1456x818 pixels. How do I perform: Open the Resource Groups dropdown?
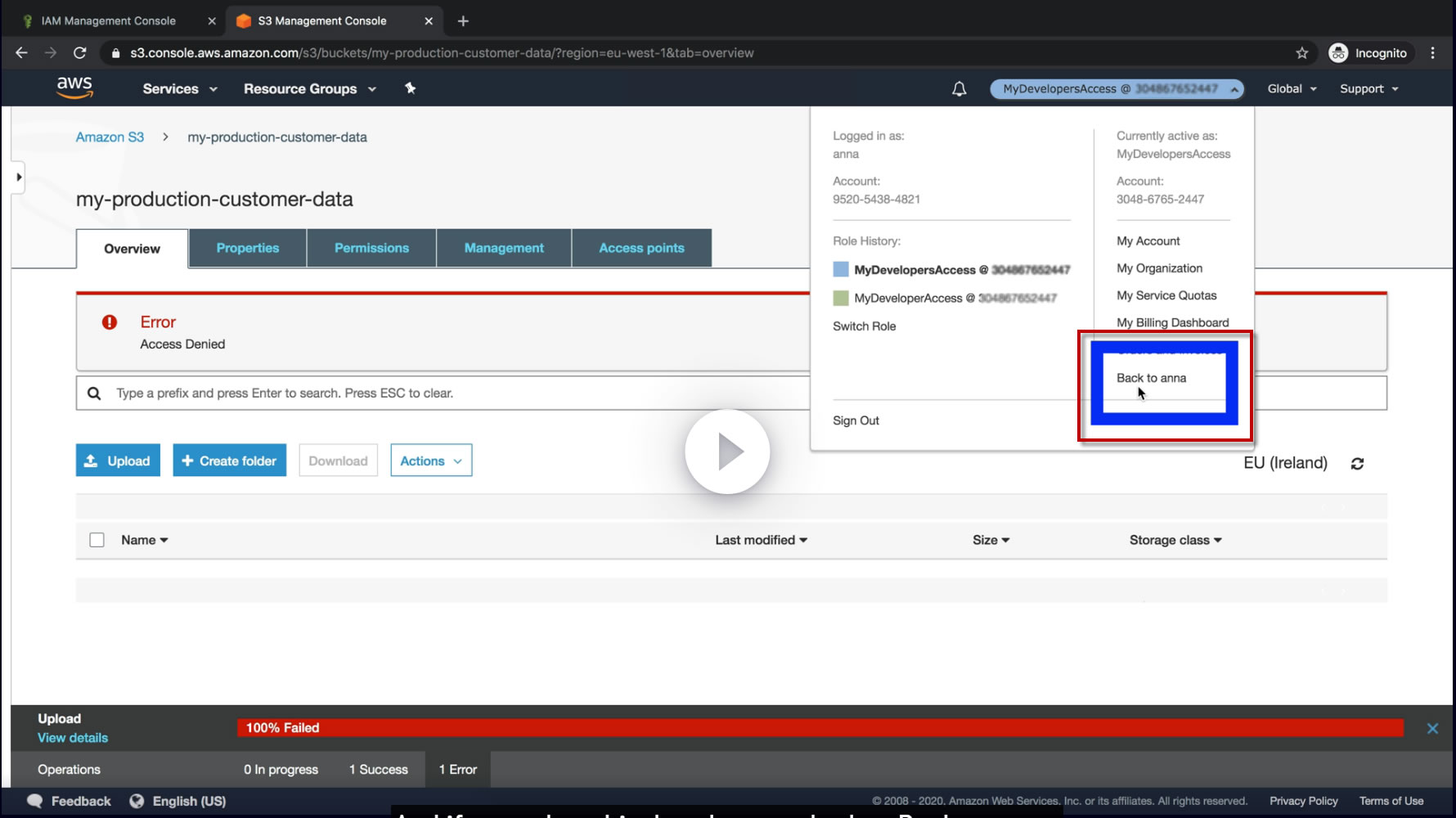pyautogui.click(x=310, y=88)
